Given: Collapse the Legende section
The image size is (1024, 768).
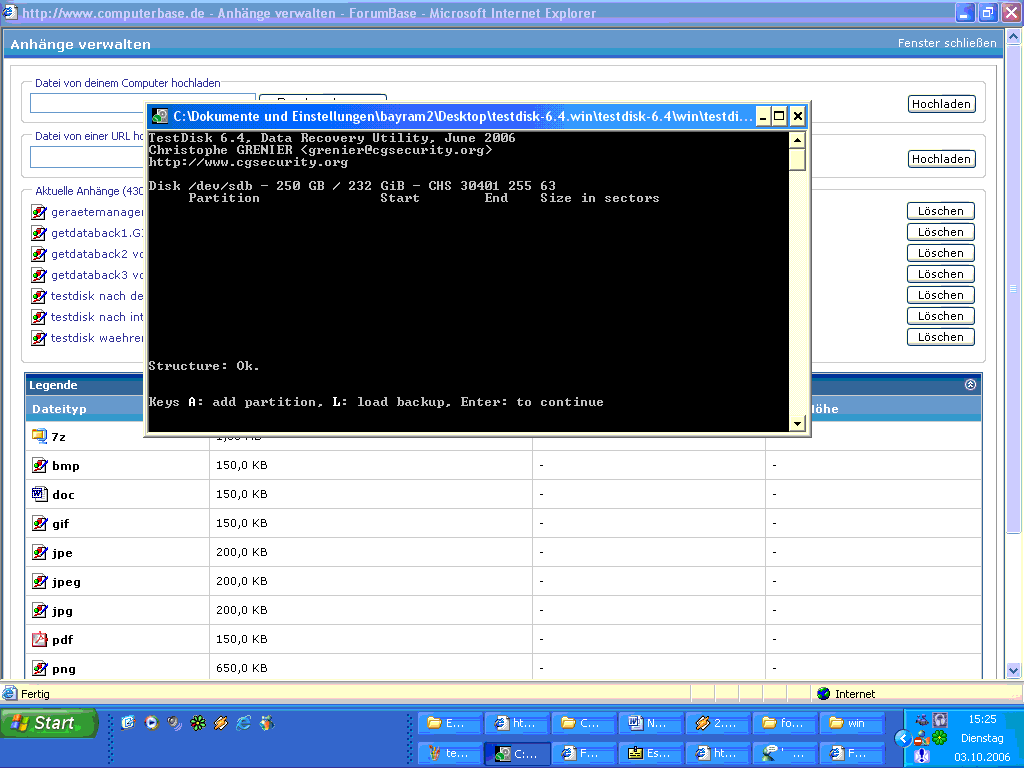Looking at the screenshot, I should (x=970, y=385).
